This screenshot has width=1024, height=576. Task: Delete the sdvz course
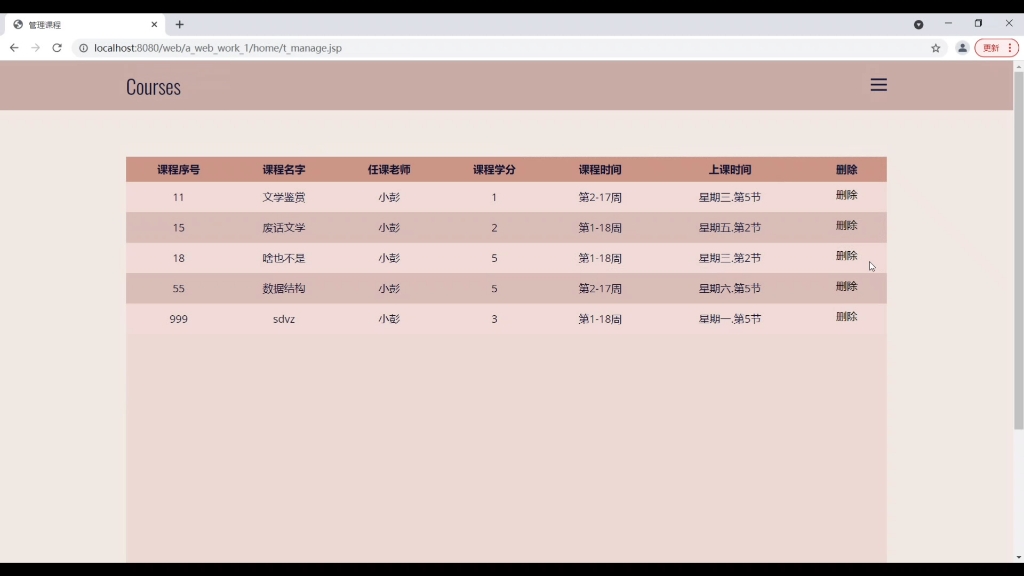[x=846, y=317]
